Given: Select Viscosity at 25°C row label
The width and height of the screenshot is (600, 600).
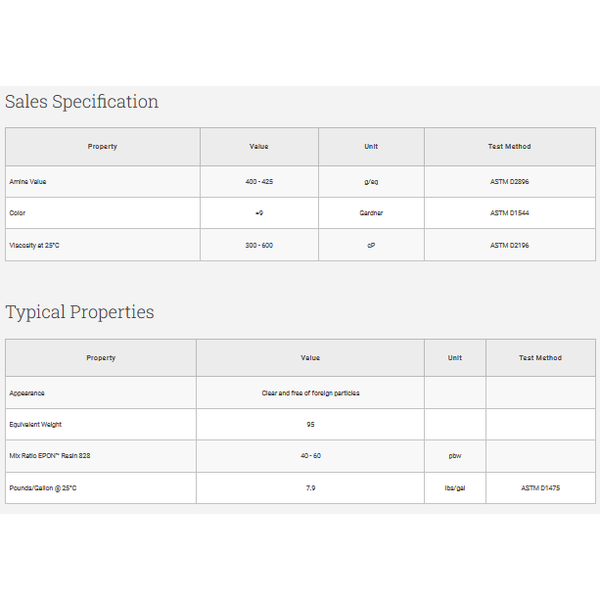Looking at the screenshot, I should (34, 246).
